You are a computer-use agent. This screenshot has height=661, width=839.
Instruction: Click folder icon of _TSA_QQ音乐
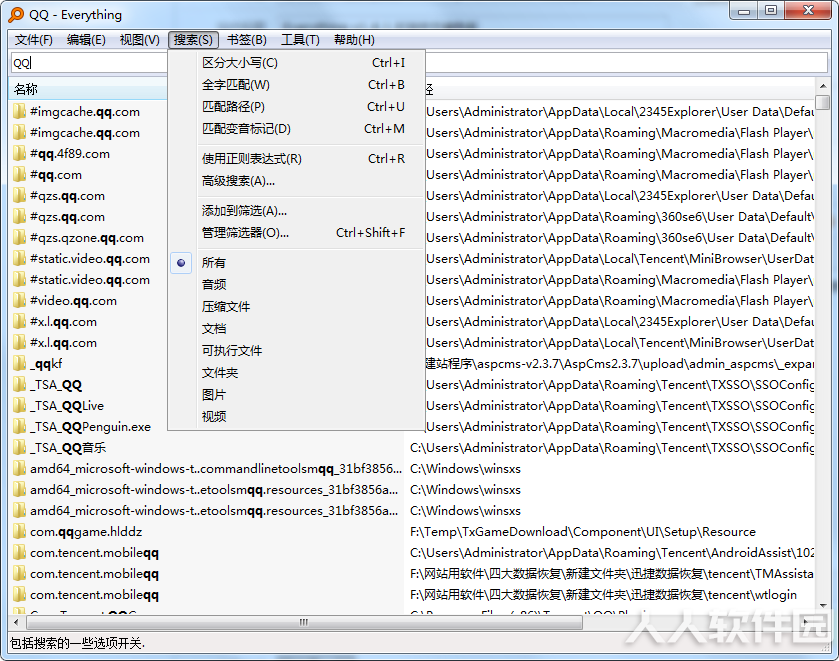click(x=19, y=447)
